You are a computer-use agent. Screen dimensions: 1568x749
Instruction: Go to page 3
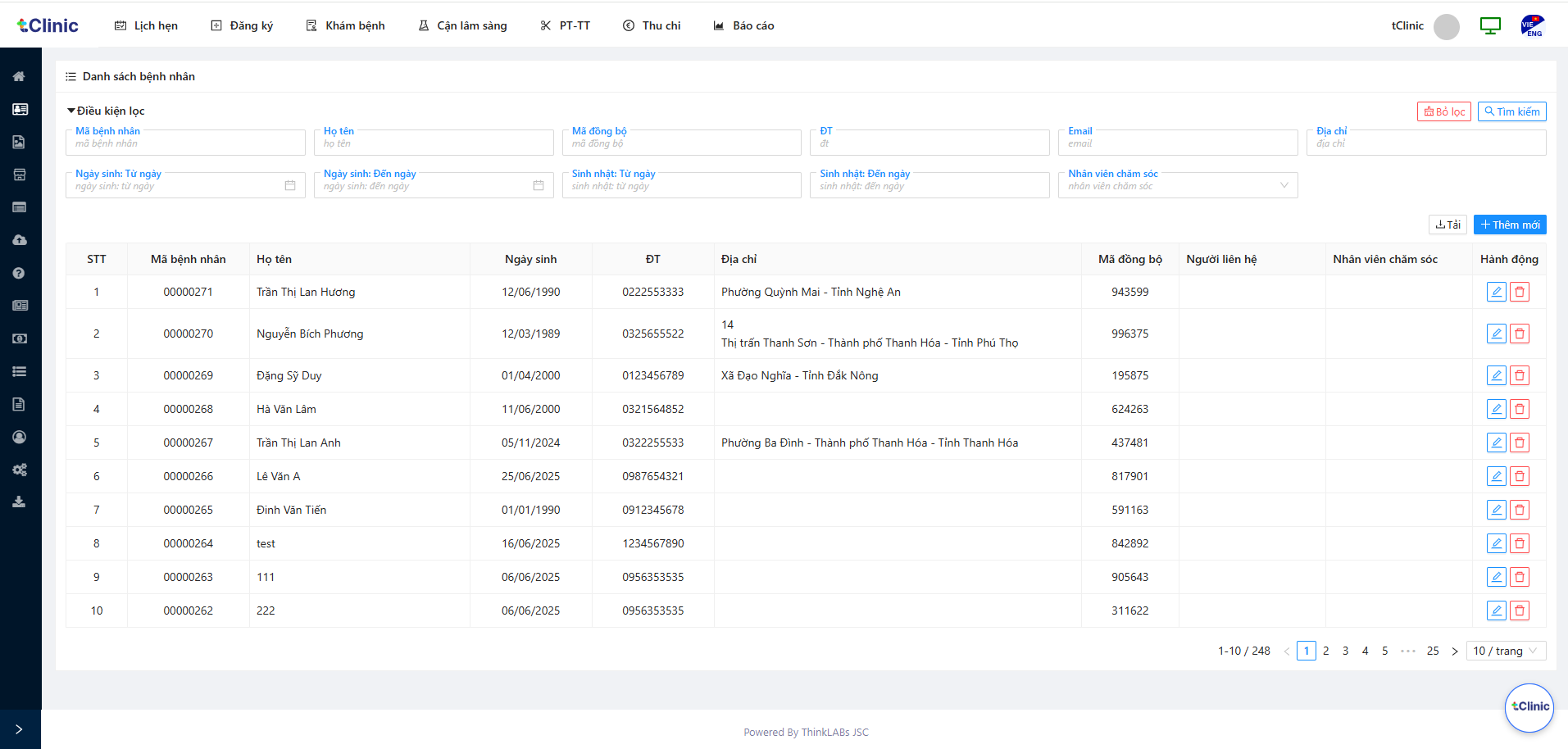pos(1346,651)
